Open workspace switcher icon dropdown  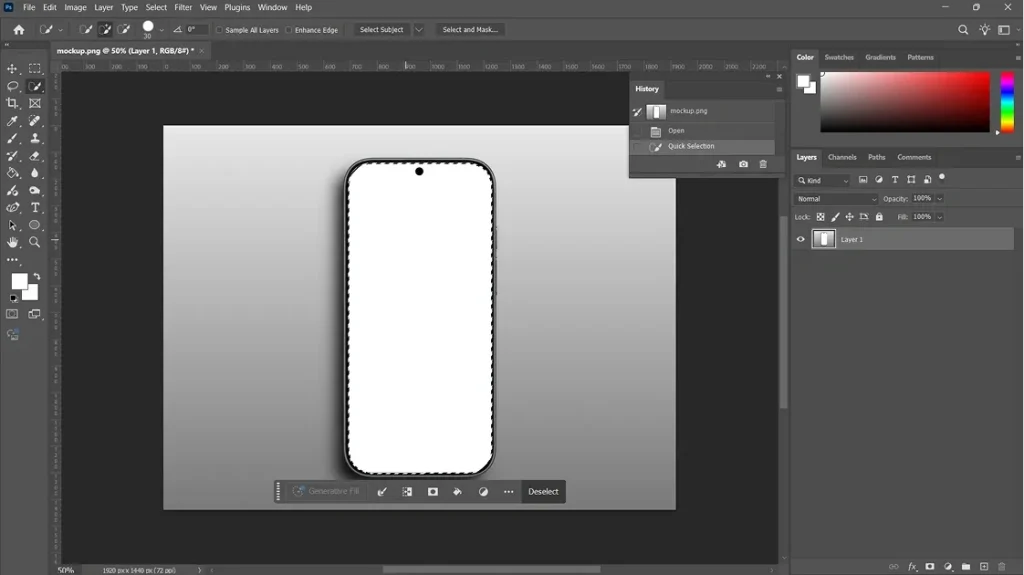[x=1006, y=29]
